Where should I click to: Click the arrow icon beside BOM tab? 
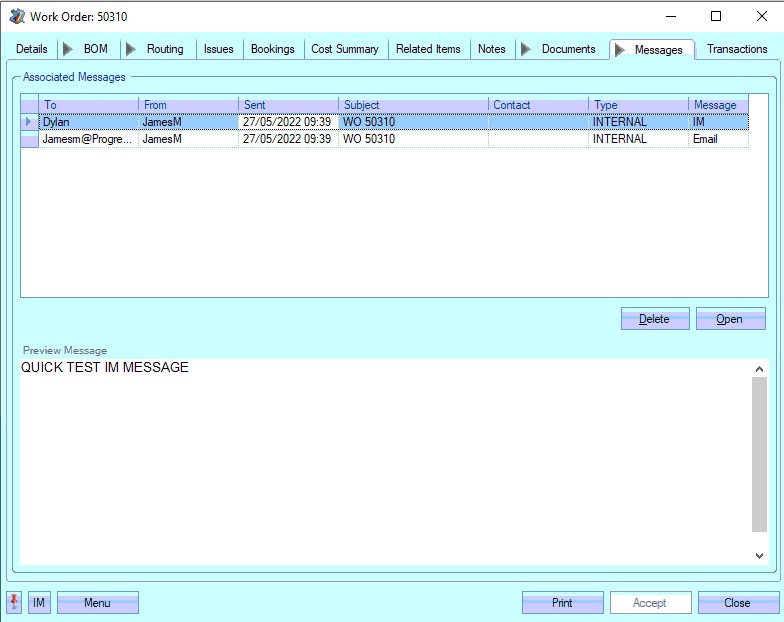[x=68, y=49]
